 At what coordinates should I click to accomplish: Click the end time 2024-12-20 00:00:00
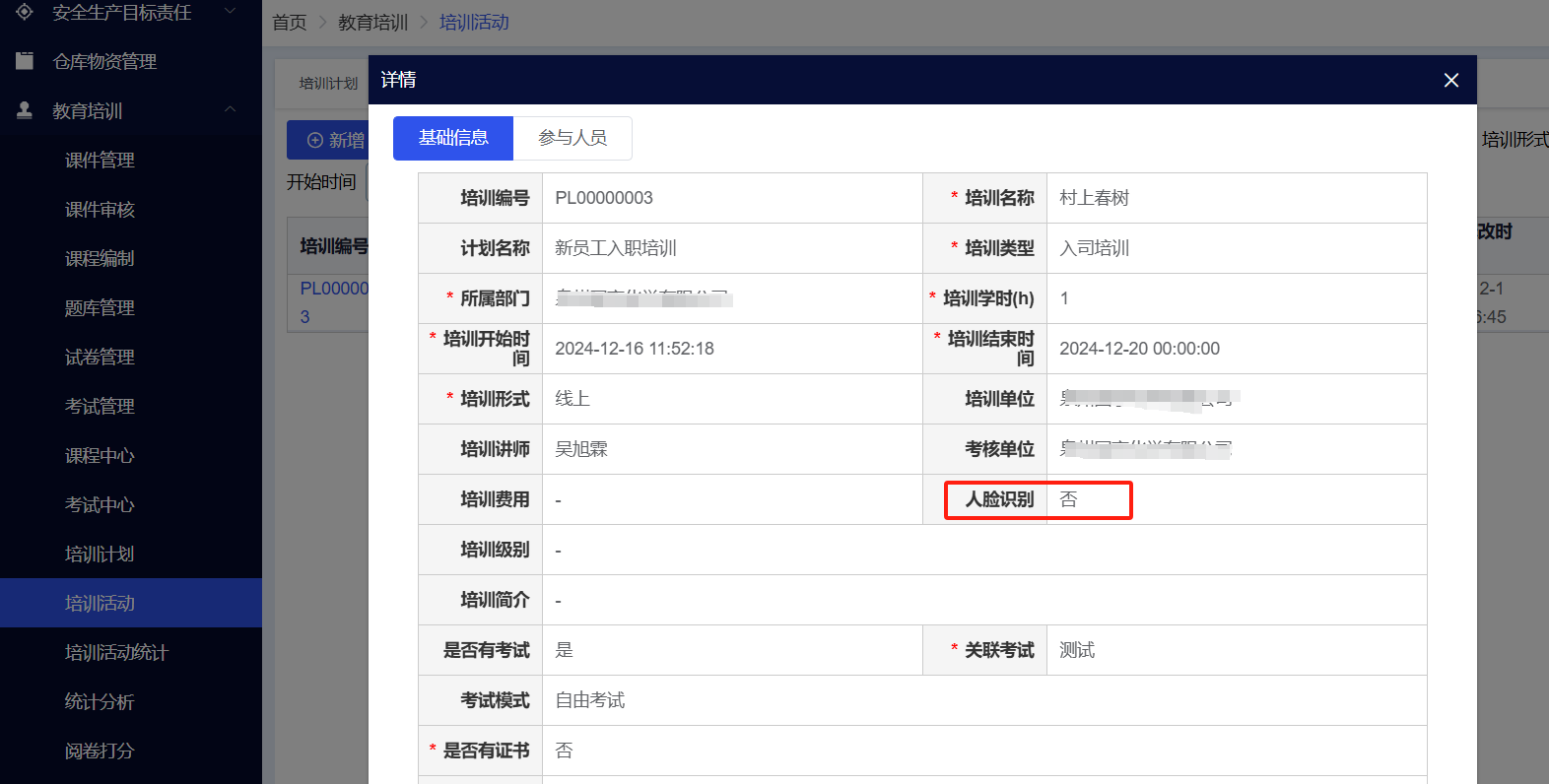click(x=1139, y=349)
